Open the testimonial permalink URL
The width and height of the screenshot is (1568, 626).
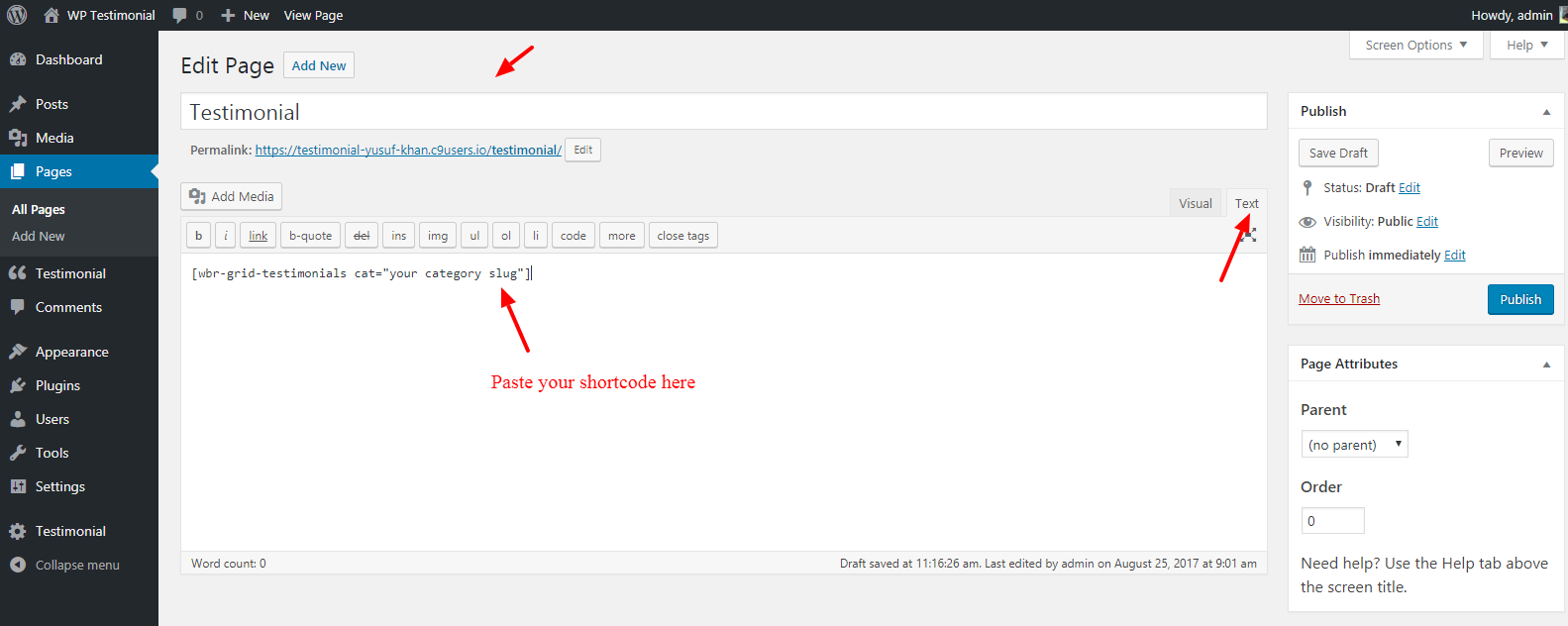(x=408, y=151)
